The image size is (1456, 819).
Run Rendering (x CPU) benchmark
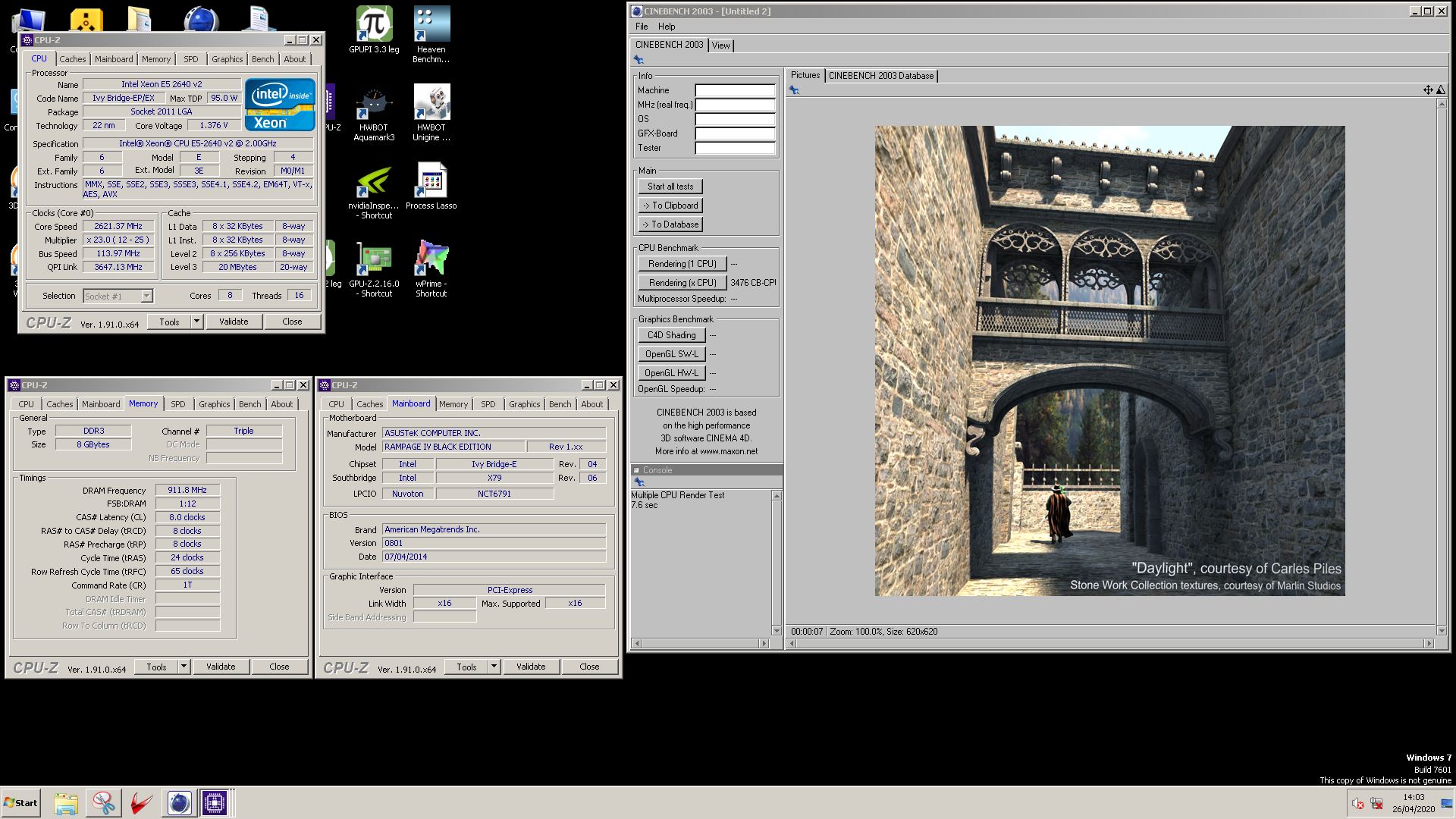point(682,283)
